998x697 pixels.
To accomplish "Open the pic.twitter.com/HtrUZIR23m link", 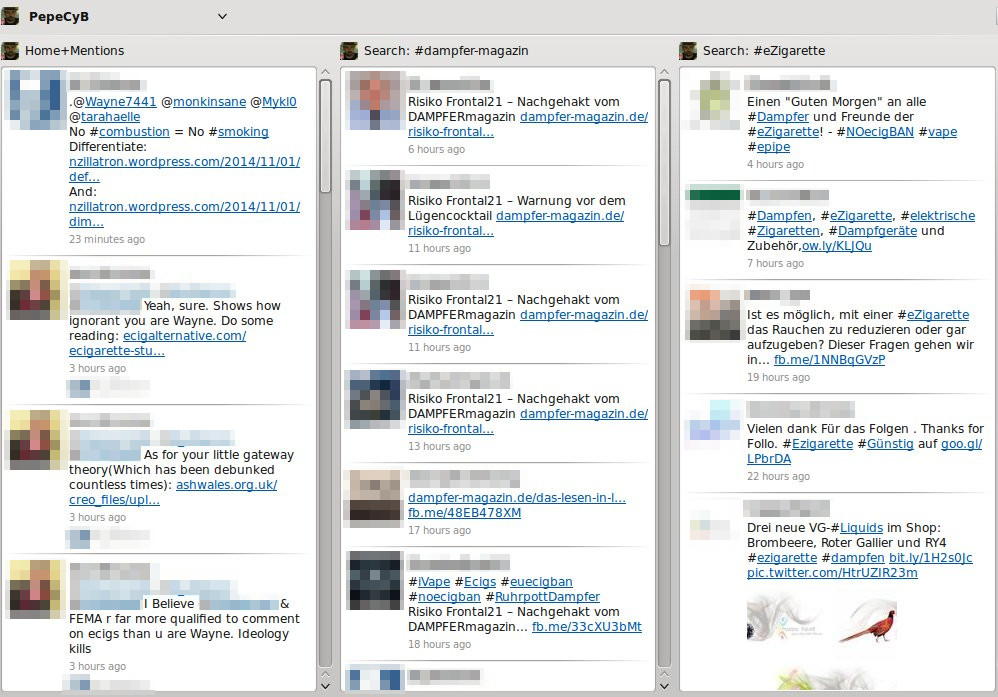I will (832, 573).
